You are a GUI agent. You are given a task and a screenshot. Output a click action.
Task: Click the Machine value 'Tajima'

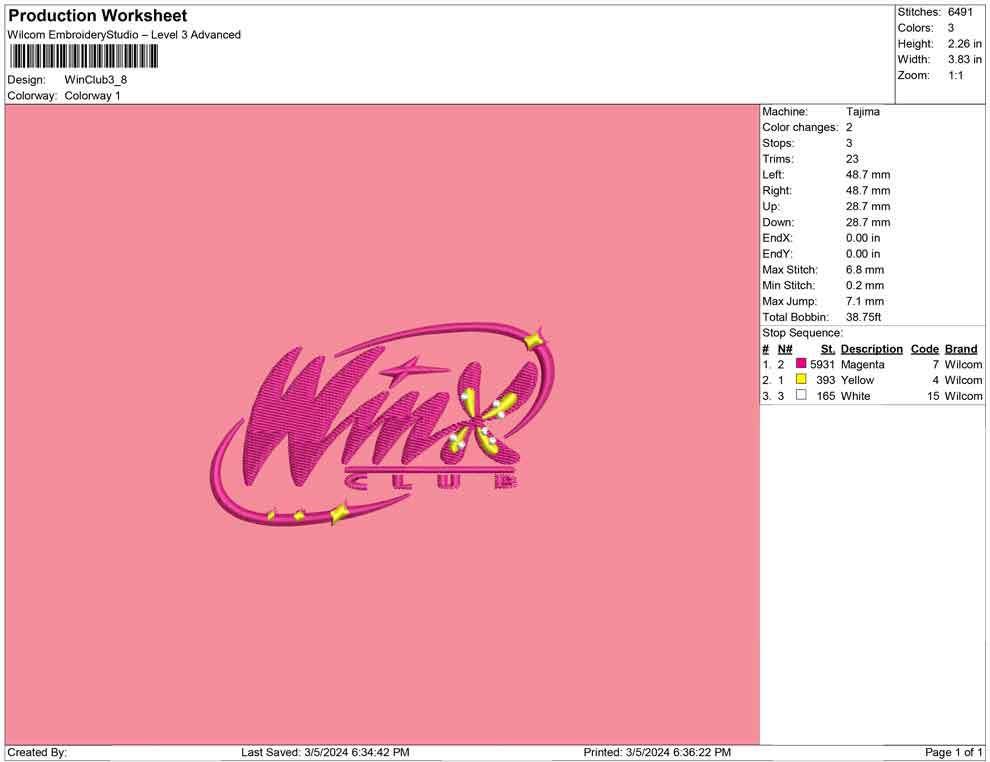pyautogui.click(x=862, y=112)
